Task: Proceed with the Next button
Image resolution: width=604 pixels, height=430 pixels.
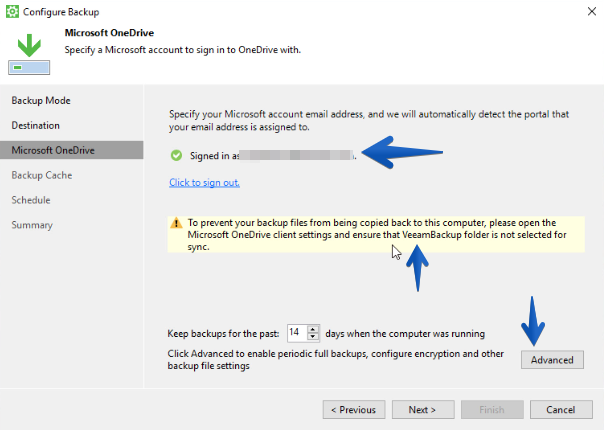Action: [423, 410]
